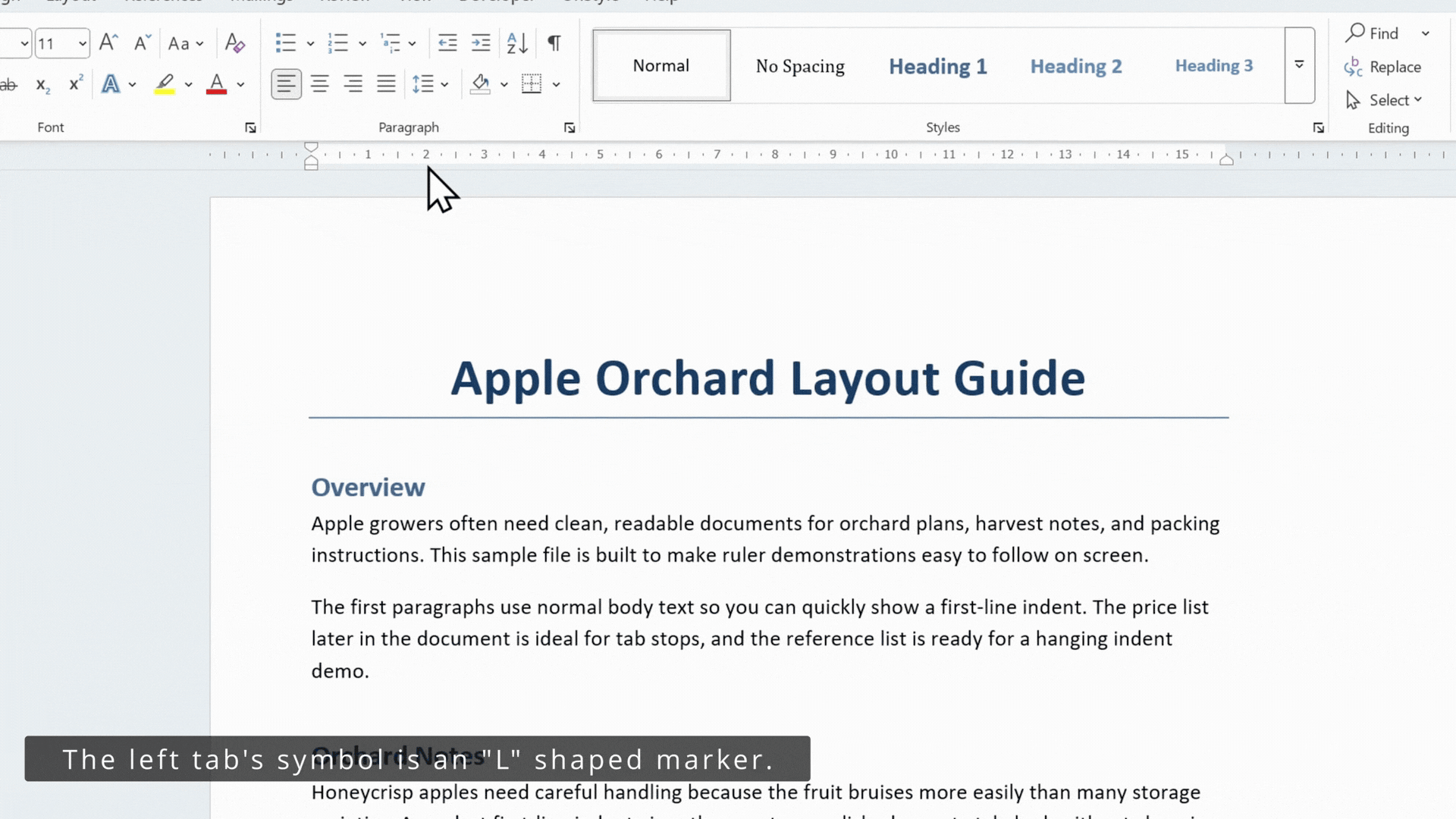
Task: Apply the Heading 1 style
Action: 938,66
